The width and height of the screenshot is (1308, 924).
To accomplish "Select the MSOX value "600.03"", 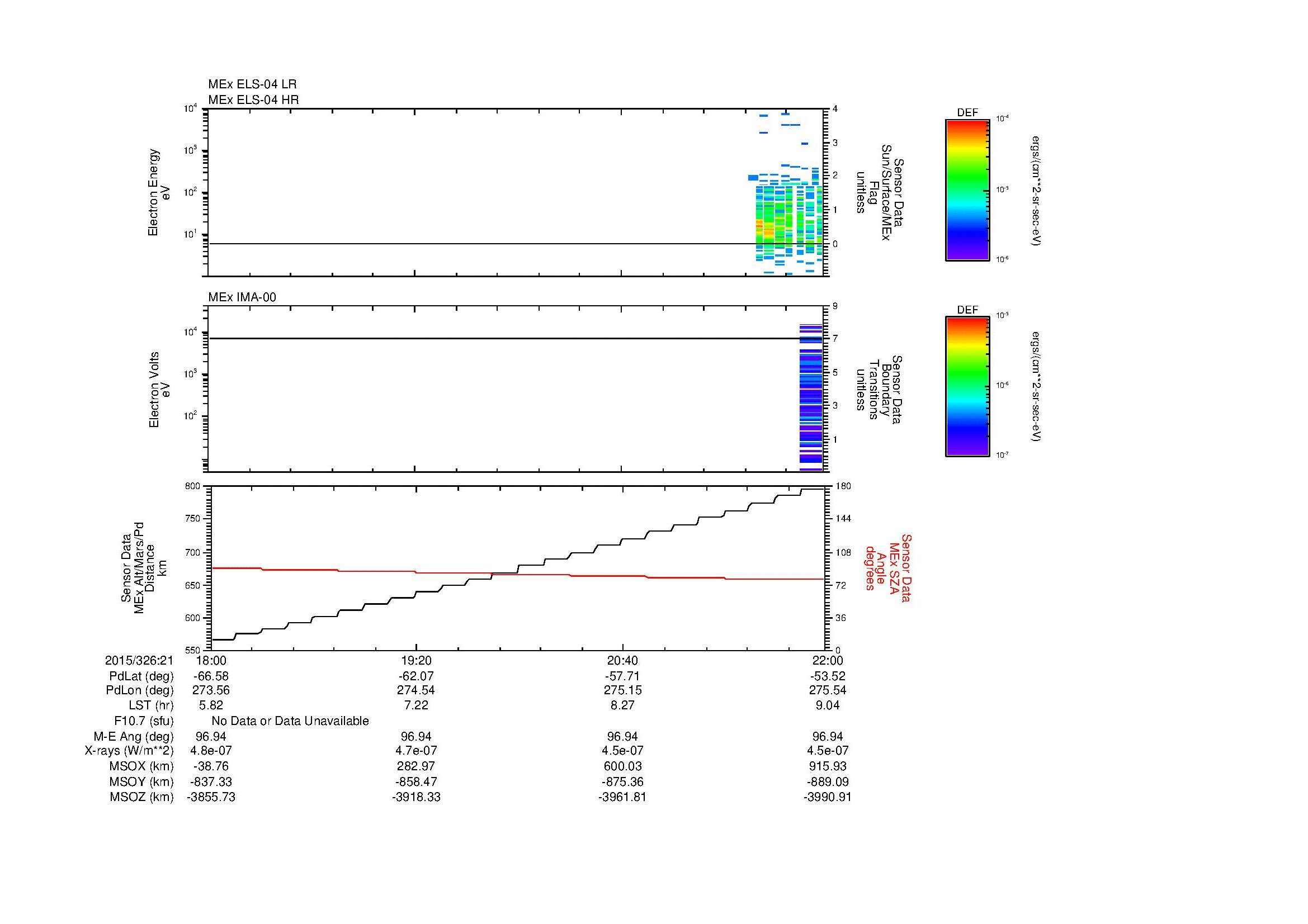I will point(622,766).
